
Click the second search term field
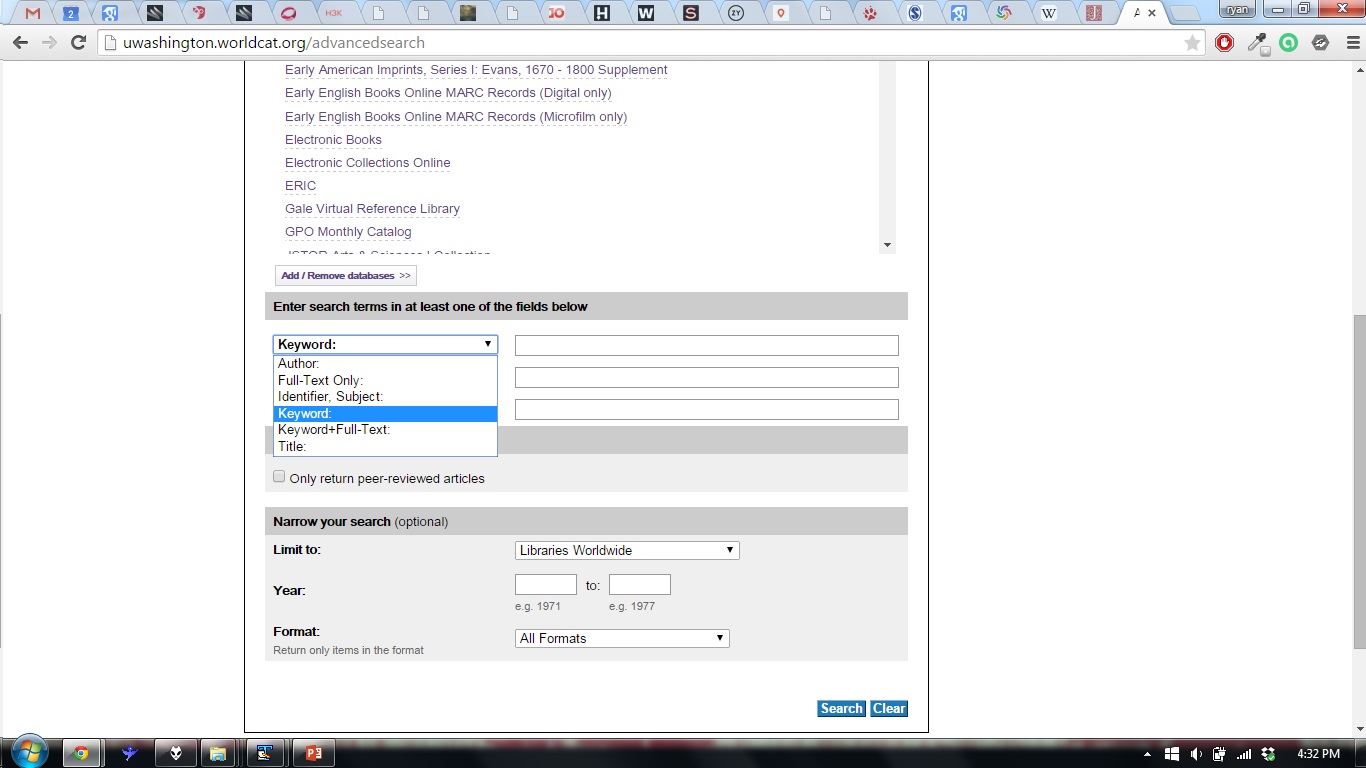click(x=707, y=377)
